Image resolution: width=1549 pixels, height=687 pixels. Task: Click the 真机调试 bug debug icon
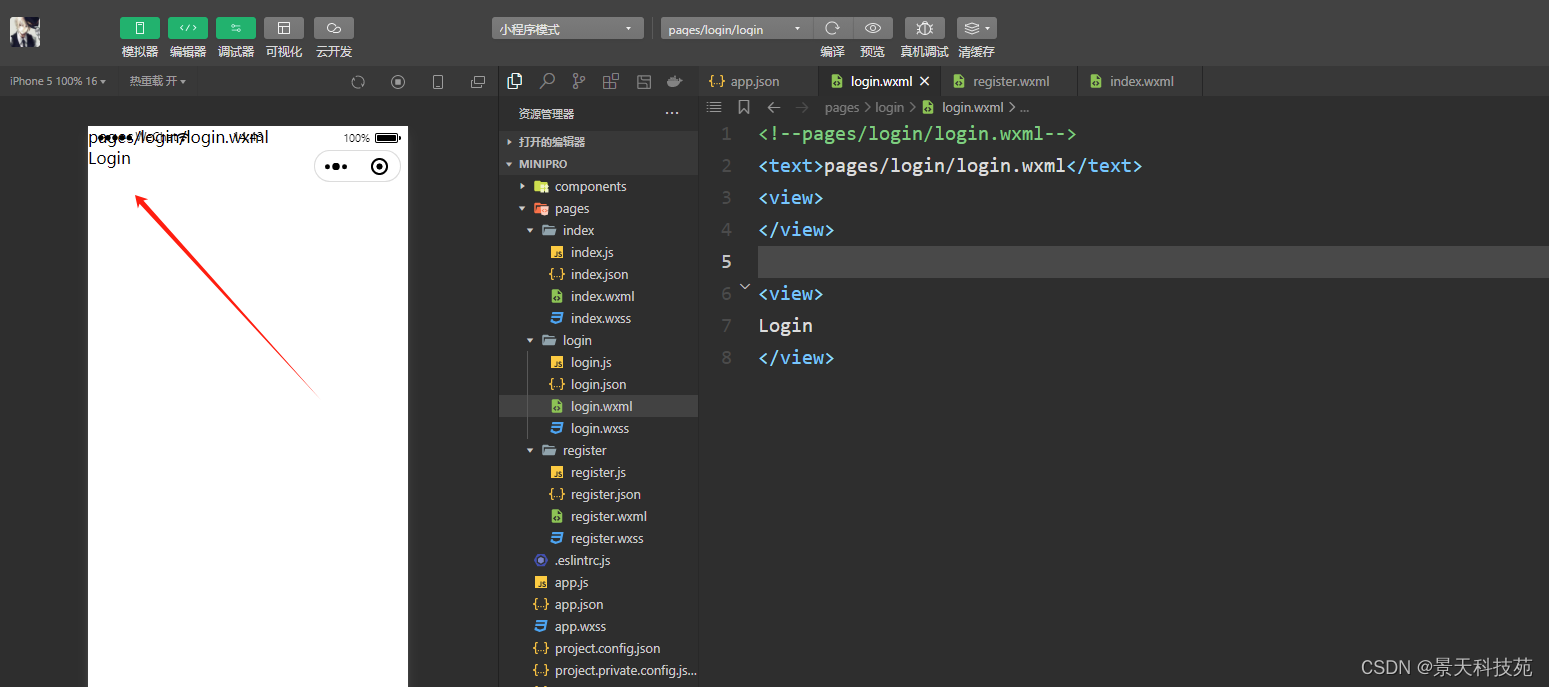click(x=925, y=28)
